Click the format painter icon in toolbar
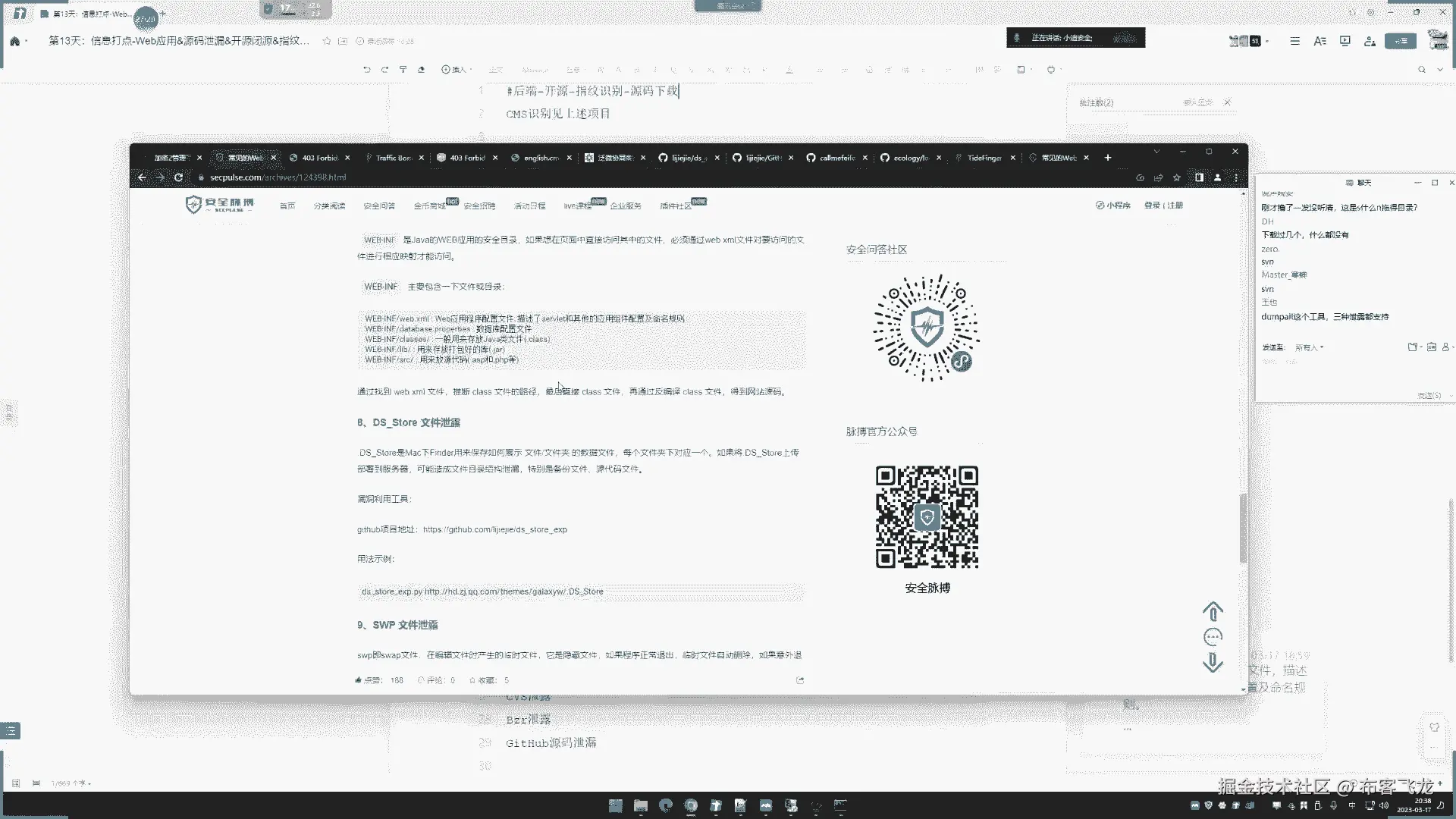 [x=403, y=70]
